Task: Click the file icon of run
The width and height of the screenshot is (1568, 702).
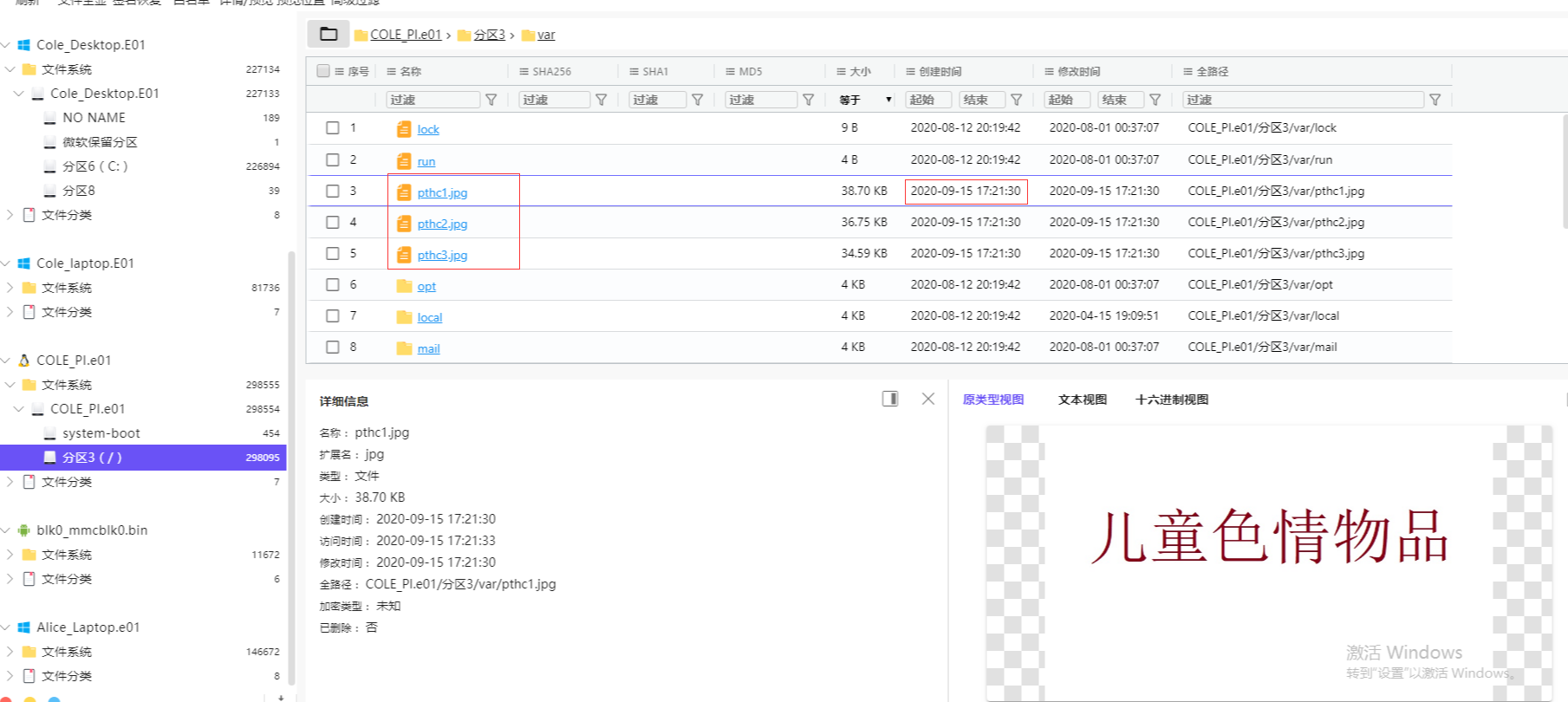Action: [404, 161]
